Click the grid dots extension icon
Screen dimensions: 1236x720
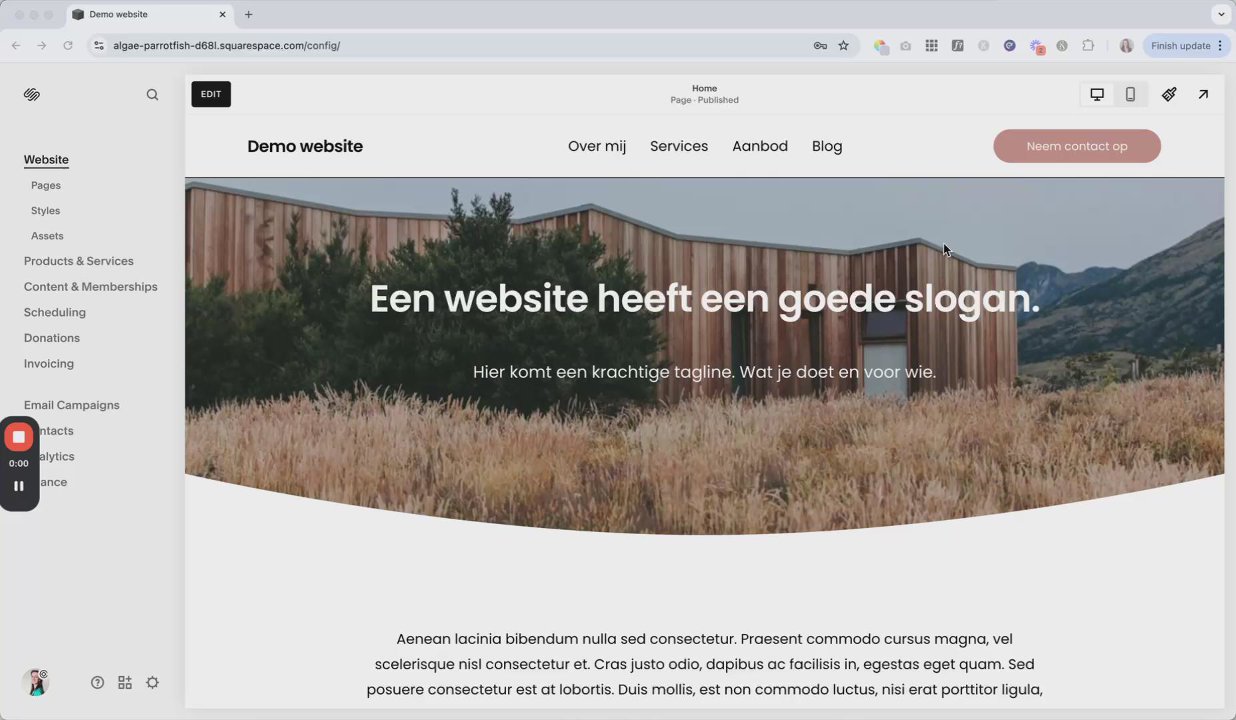(x=931, y=46)
